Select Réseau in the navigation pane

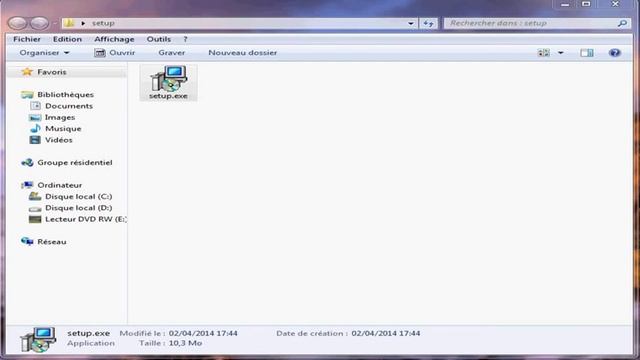point(52,242)
